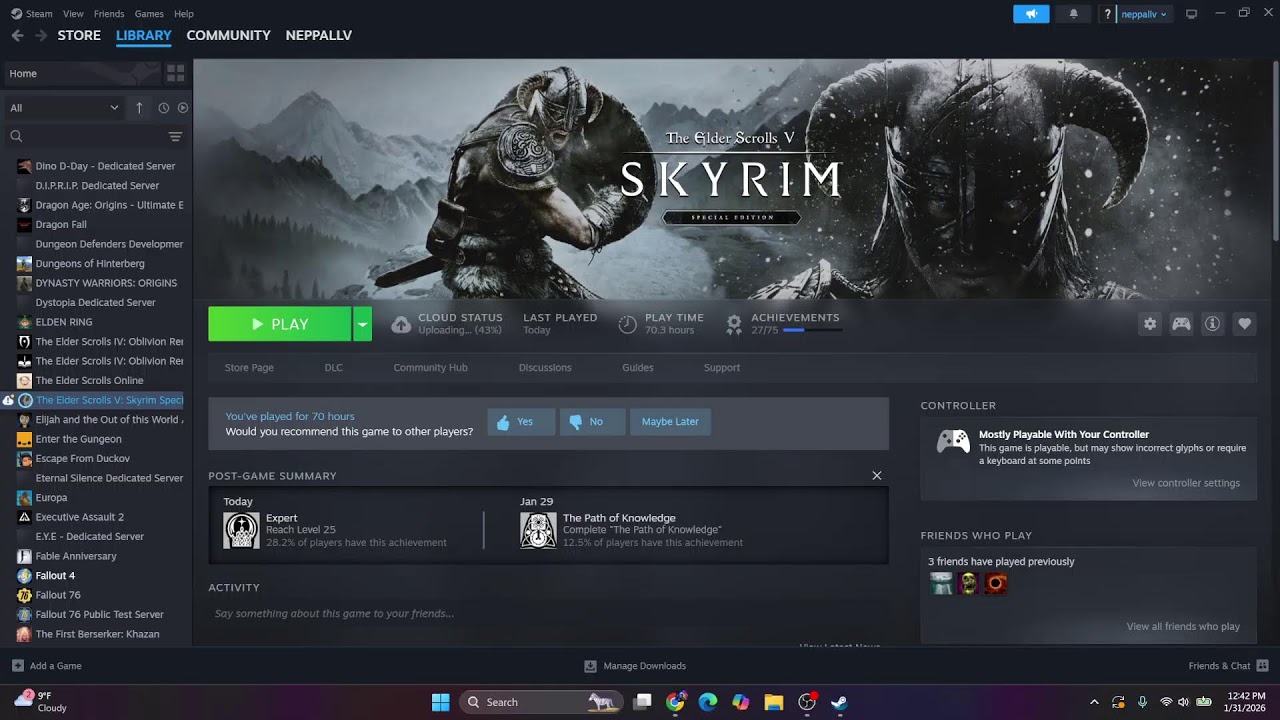
Task: Open the Support link
Action: click(722, 367)
